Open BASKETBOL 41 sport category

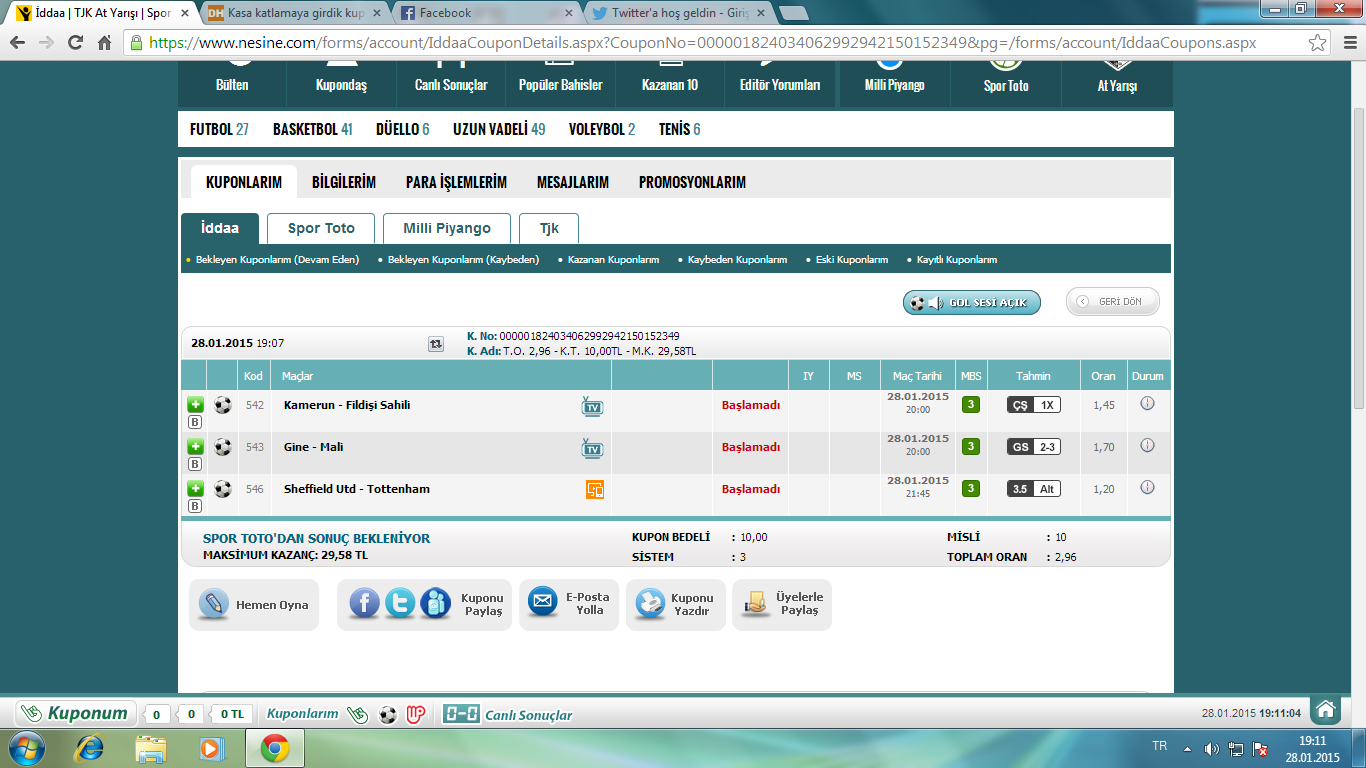click(x=313, y=129)
